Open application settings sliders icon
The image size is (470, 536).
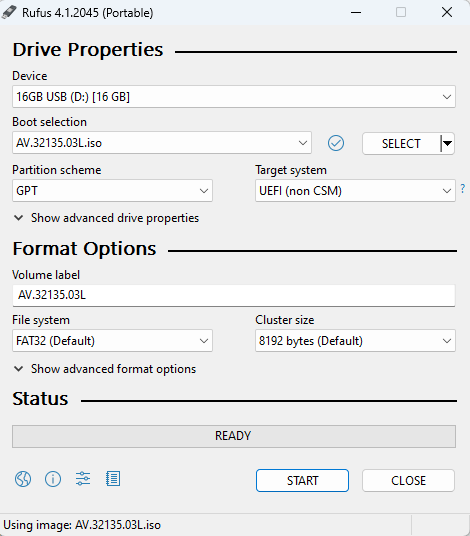click(x=83, y=479)
